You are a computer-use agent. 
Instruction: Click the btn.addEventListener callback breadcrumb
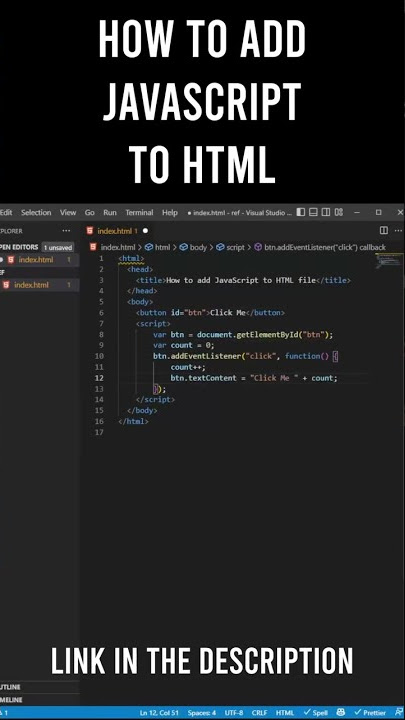[x=320, y=247]
